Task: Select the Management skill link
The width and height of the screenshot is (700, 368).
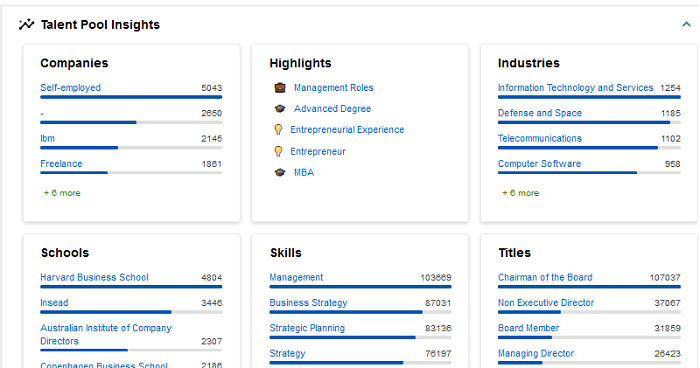Action: pos(296,277)
